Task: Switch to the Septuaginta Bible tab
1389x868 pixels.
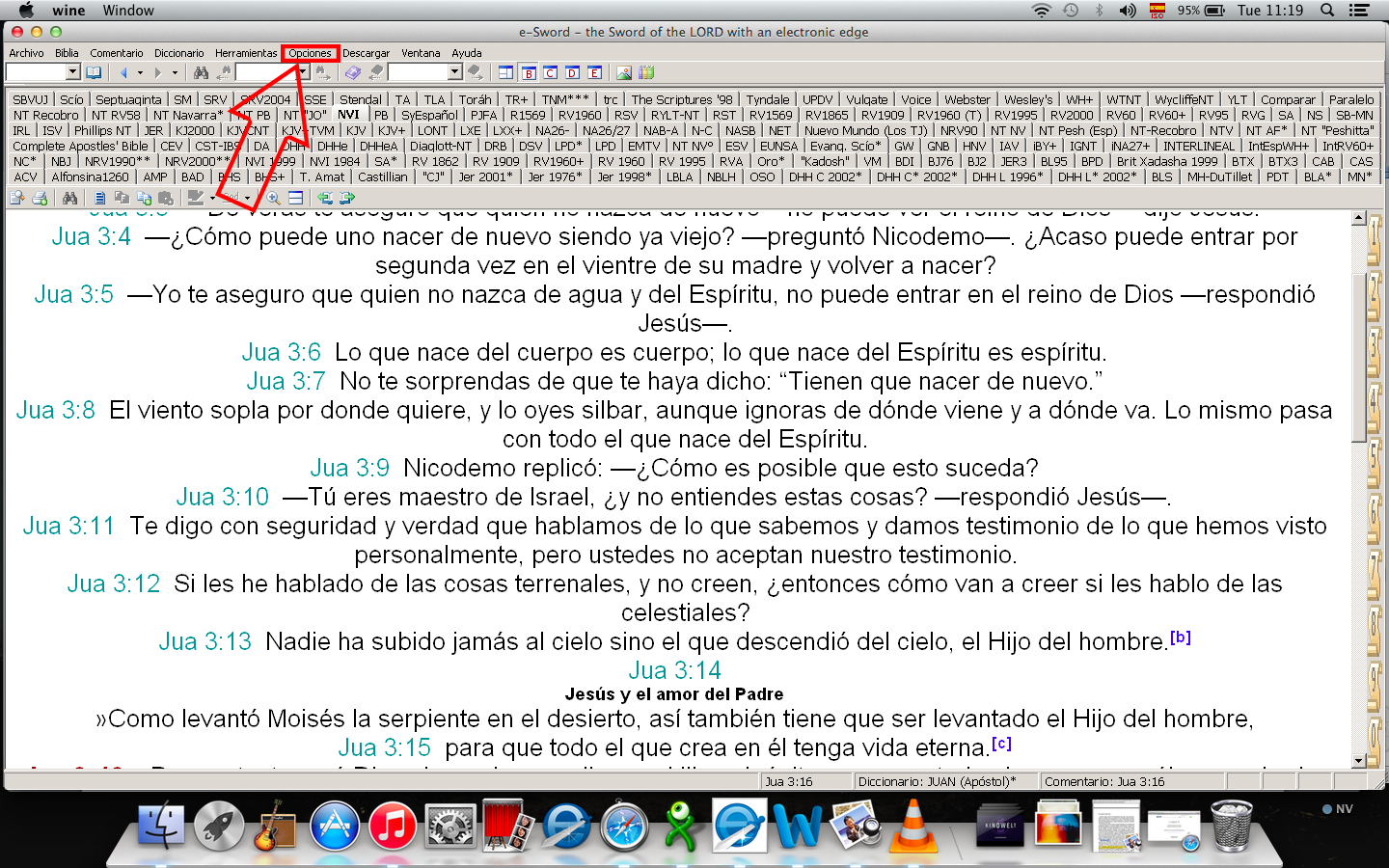Action: click(128, 99)
